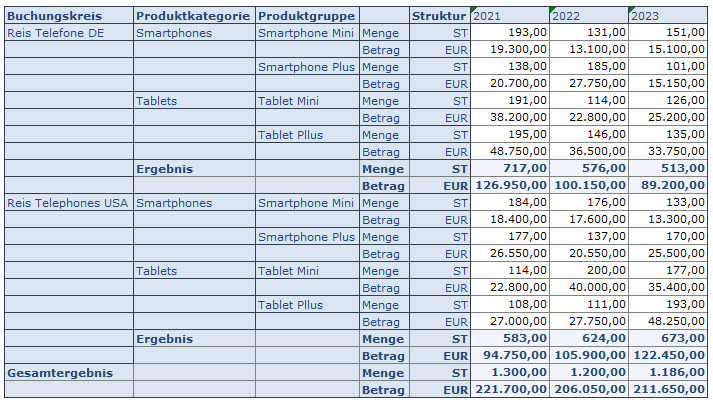Select the 2022 result 105.900,00
The height and width of the screenshot is (403, 713).
(x=589, y=355)
